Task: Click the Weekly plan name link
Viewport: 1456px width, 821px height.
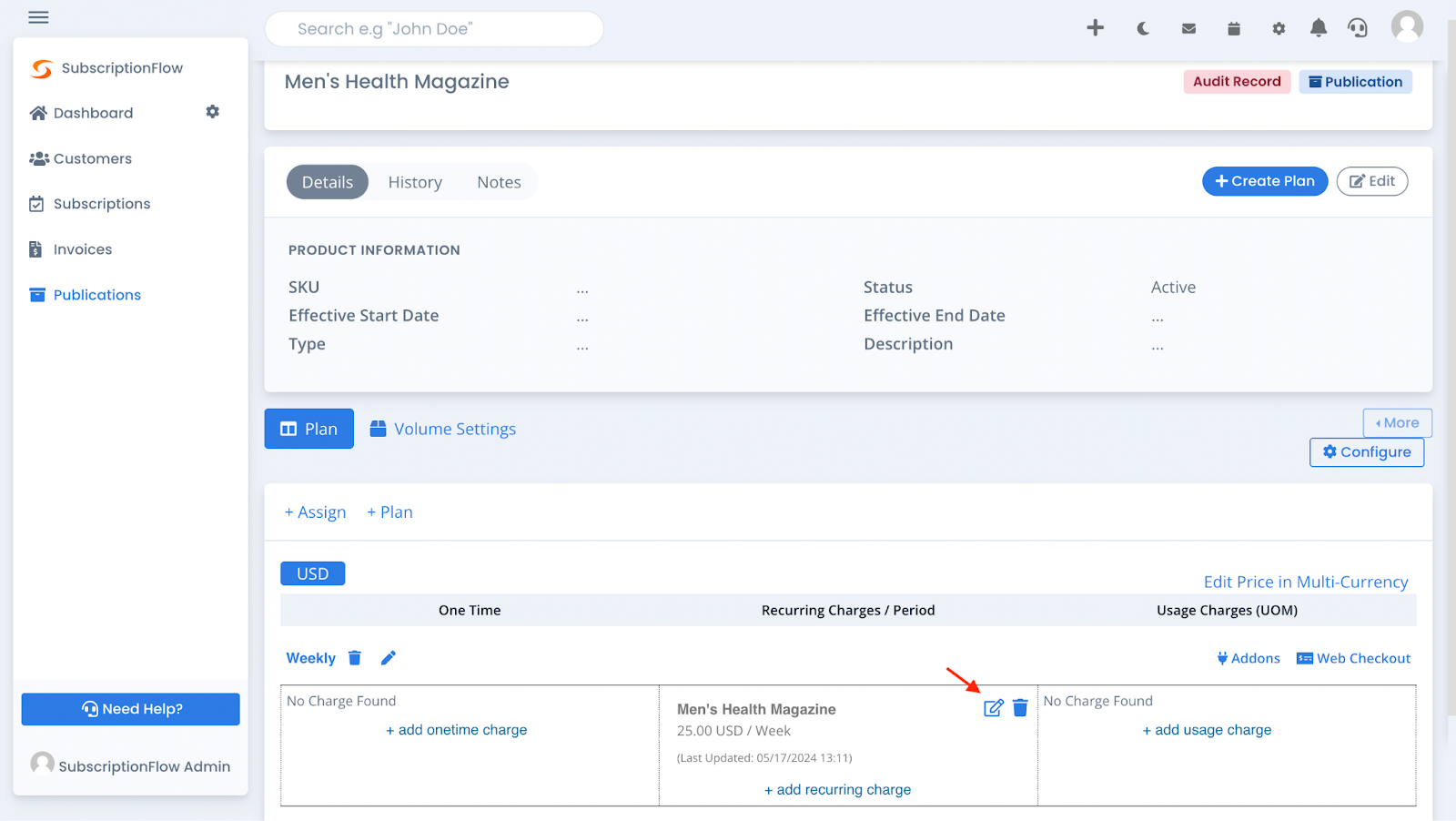Action: pos(311,658)
